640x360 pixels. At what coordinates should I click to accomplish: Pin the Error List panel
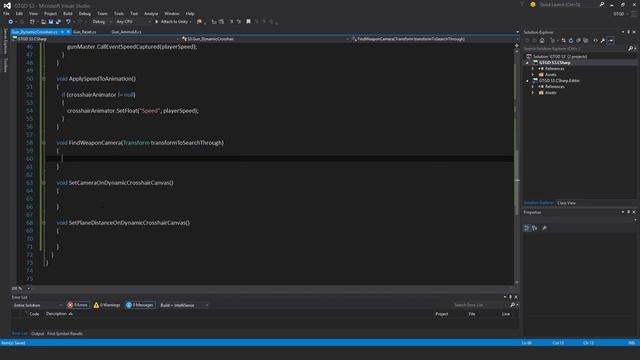click(x=510, y=297)
